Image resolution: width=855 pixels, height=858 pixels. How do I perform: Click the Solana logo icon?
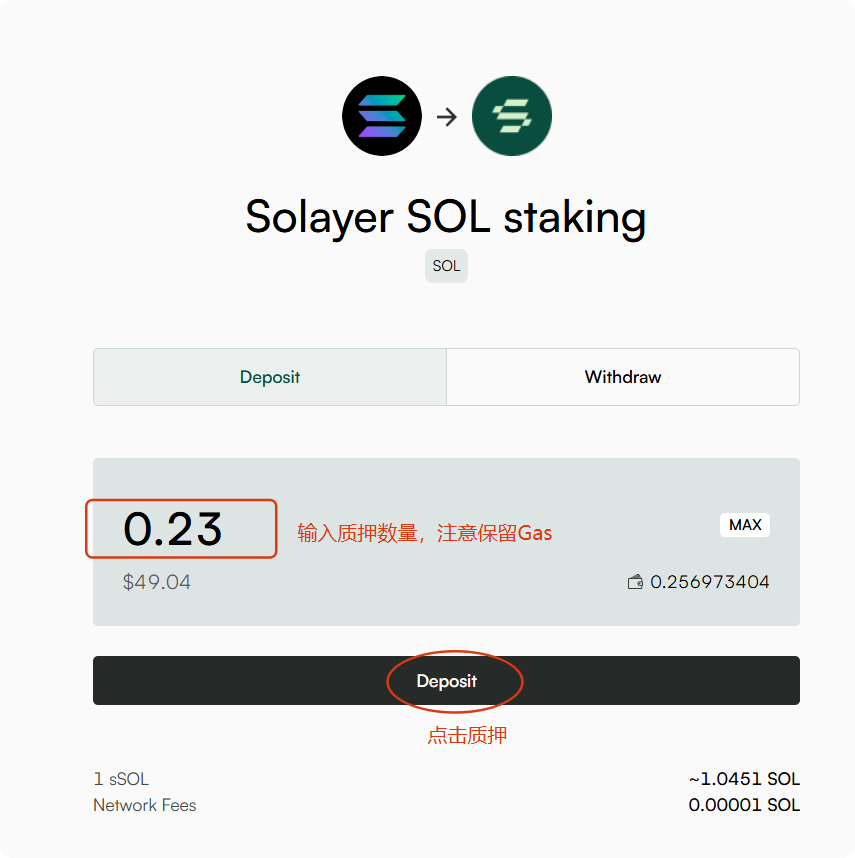tap(382, 116)
